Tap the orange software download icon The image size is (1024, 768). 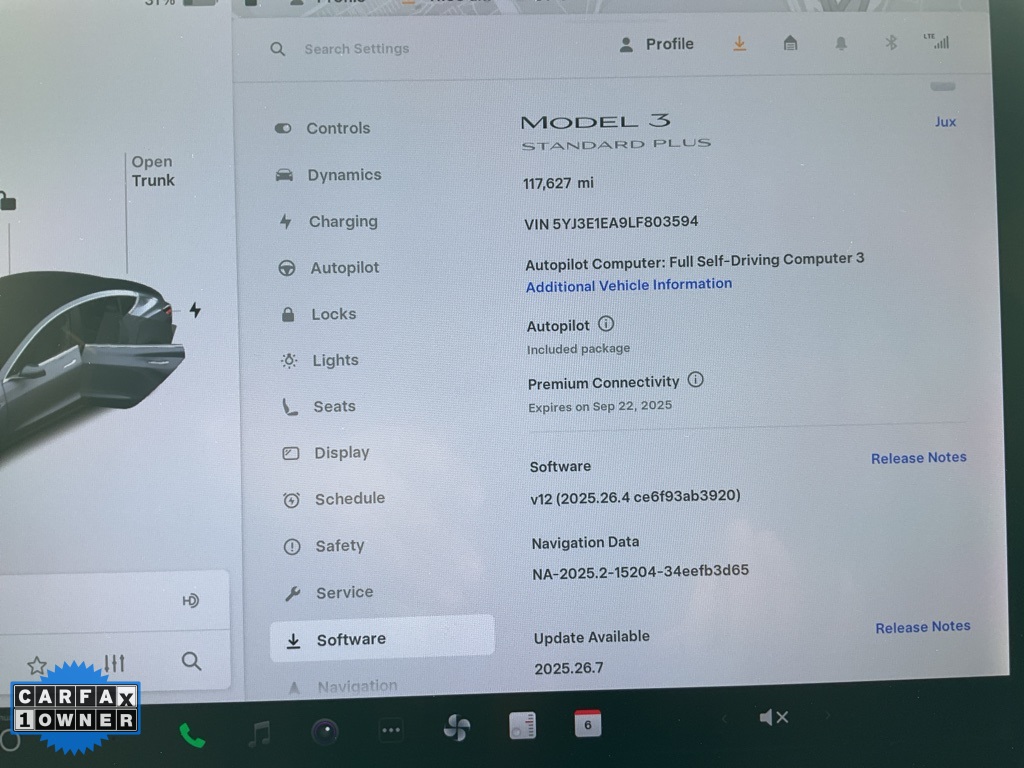[x=740, y=44]
